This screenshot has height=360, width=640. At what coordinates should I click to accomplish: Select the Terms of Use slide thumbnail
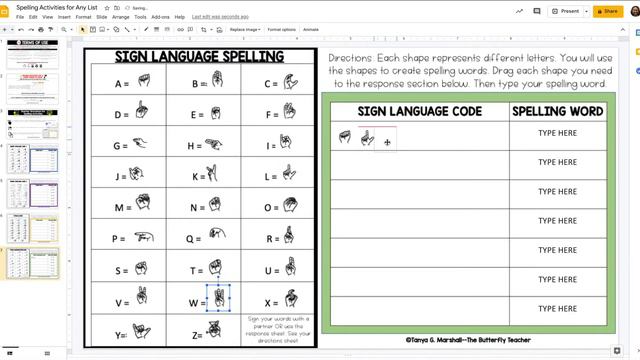pyautogui.click(x=33, y=54)
